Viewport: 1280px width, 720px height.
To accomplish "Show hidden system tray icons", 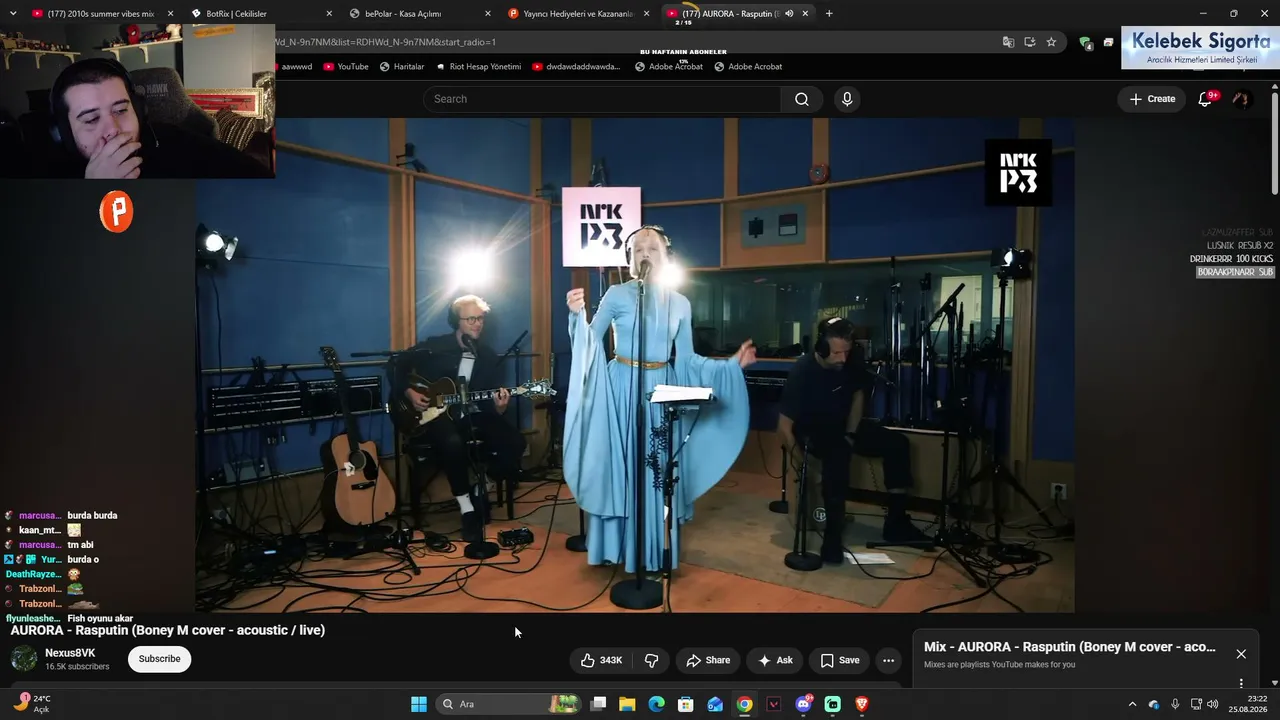I will (1132, 704).
